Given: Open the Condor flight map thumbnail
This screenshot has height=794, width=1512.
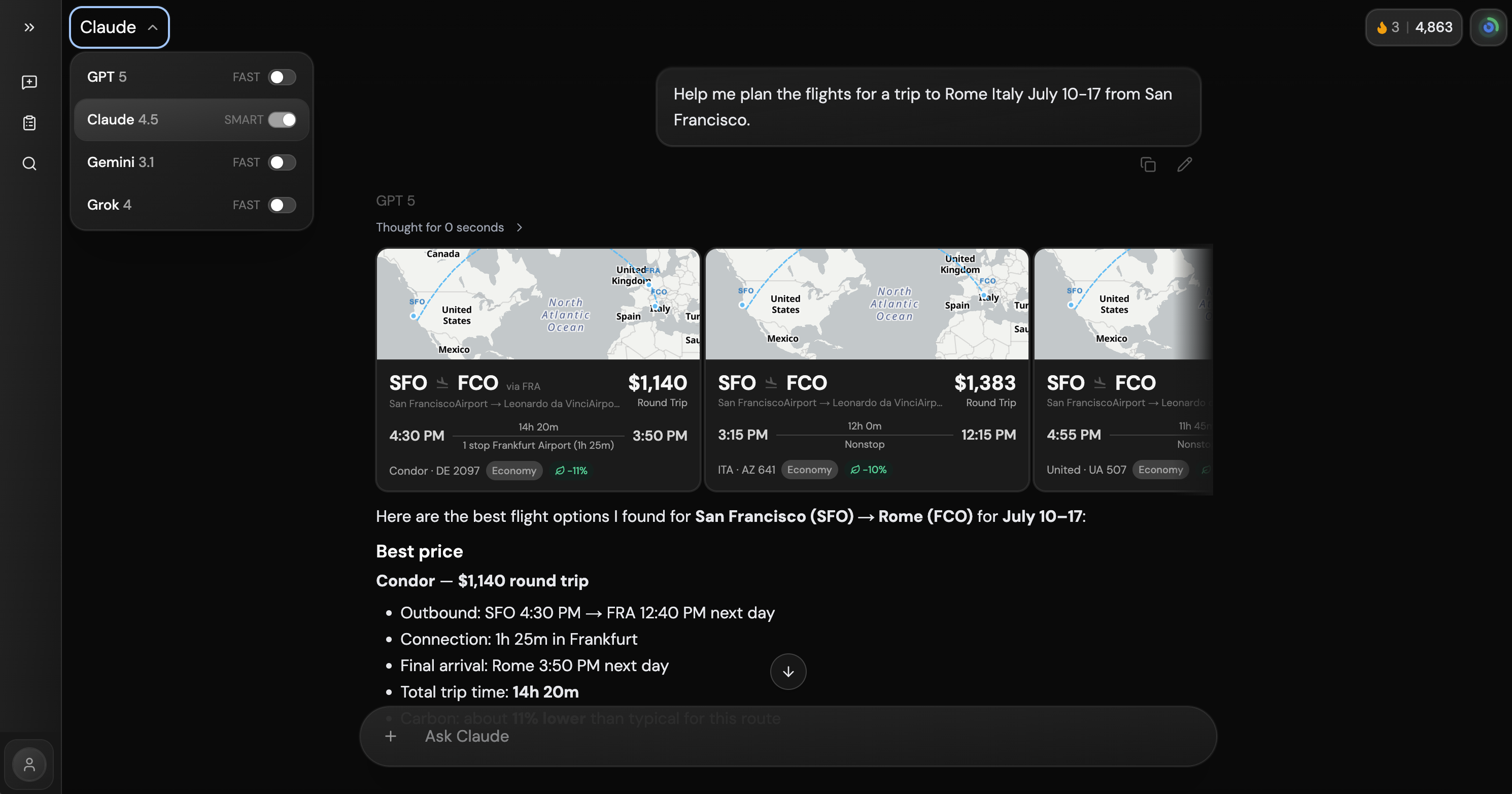Looking at the screenshot, I should pyautogui.click(x=538, y=304).
